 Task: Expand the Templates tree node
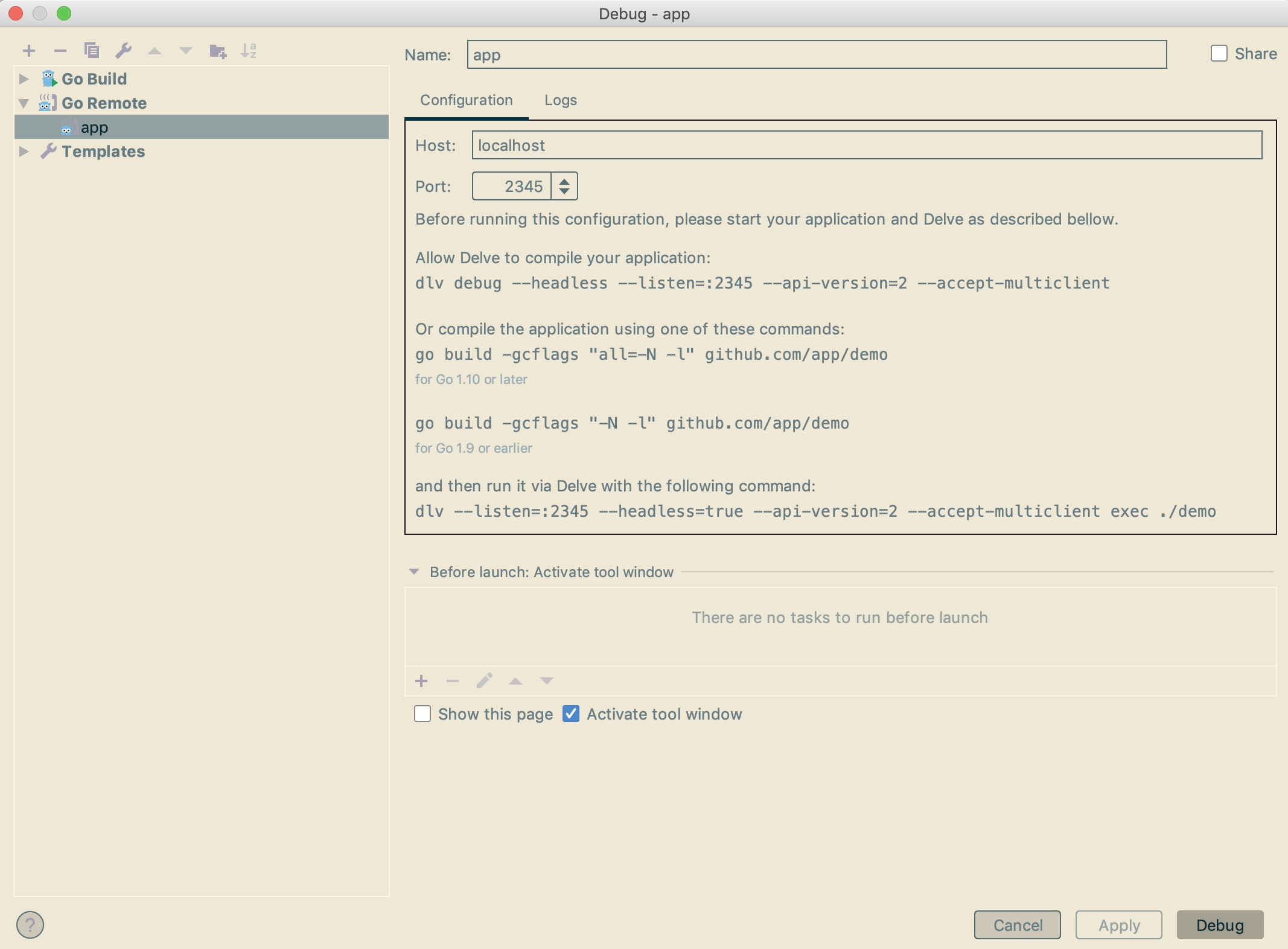click(24, 152)
